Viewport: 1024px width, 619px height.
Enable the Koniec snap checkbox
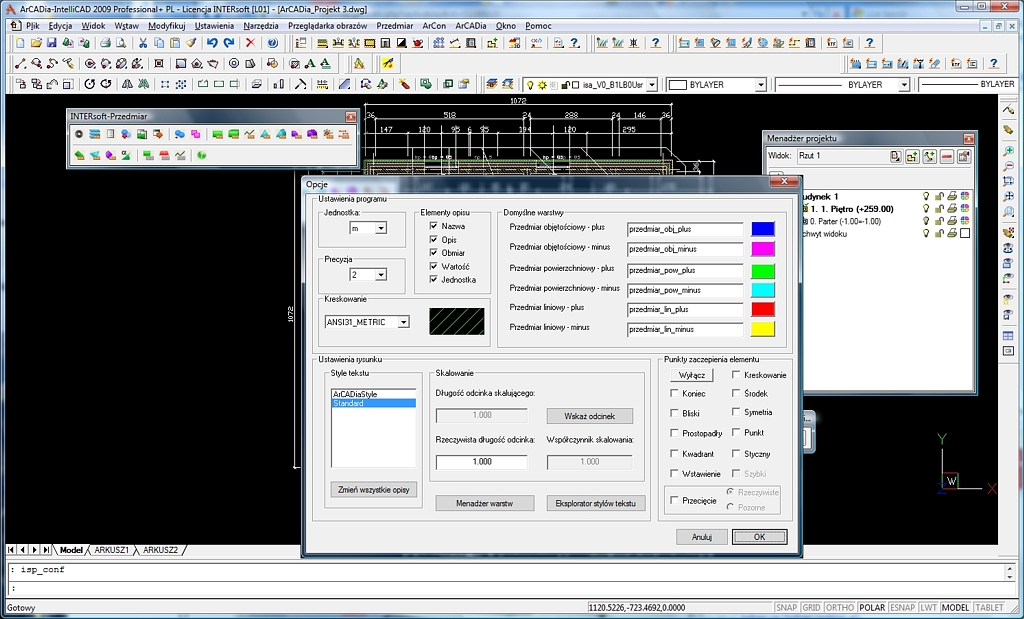675,394
